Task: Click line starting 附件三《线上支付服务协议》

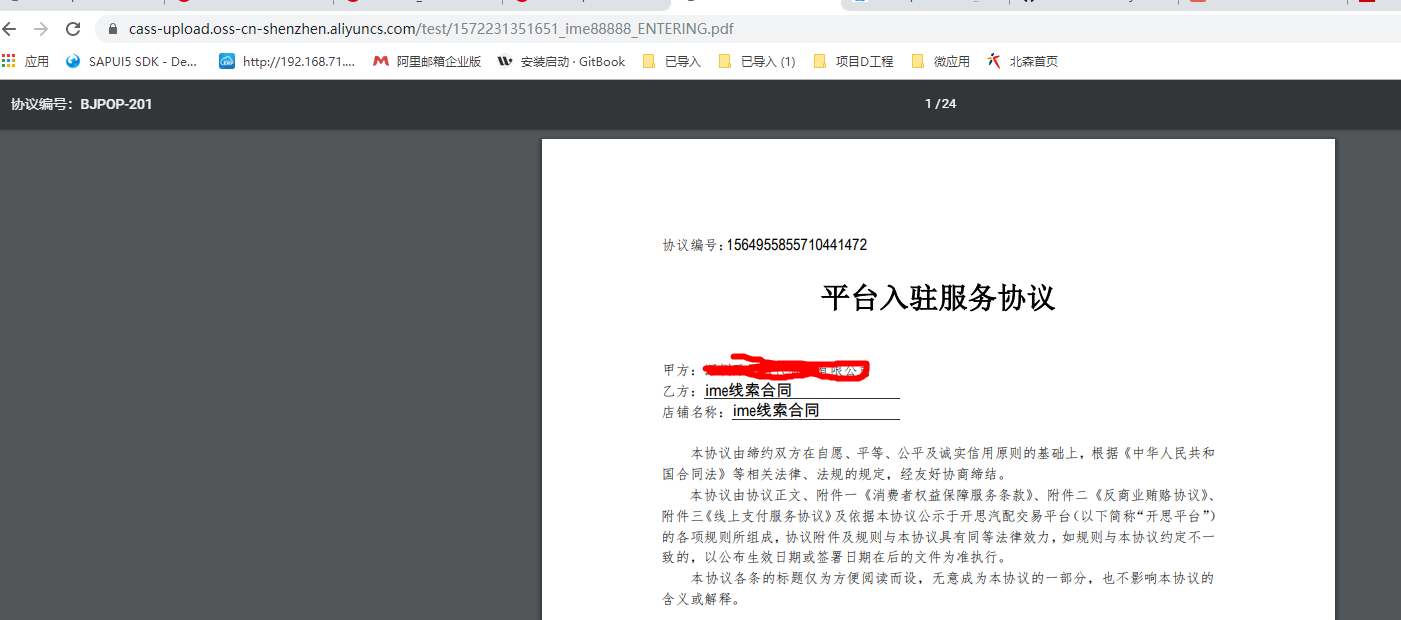Action: tap(938, 516)
